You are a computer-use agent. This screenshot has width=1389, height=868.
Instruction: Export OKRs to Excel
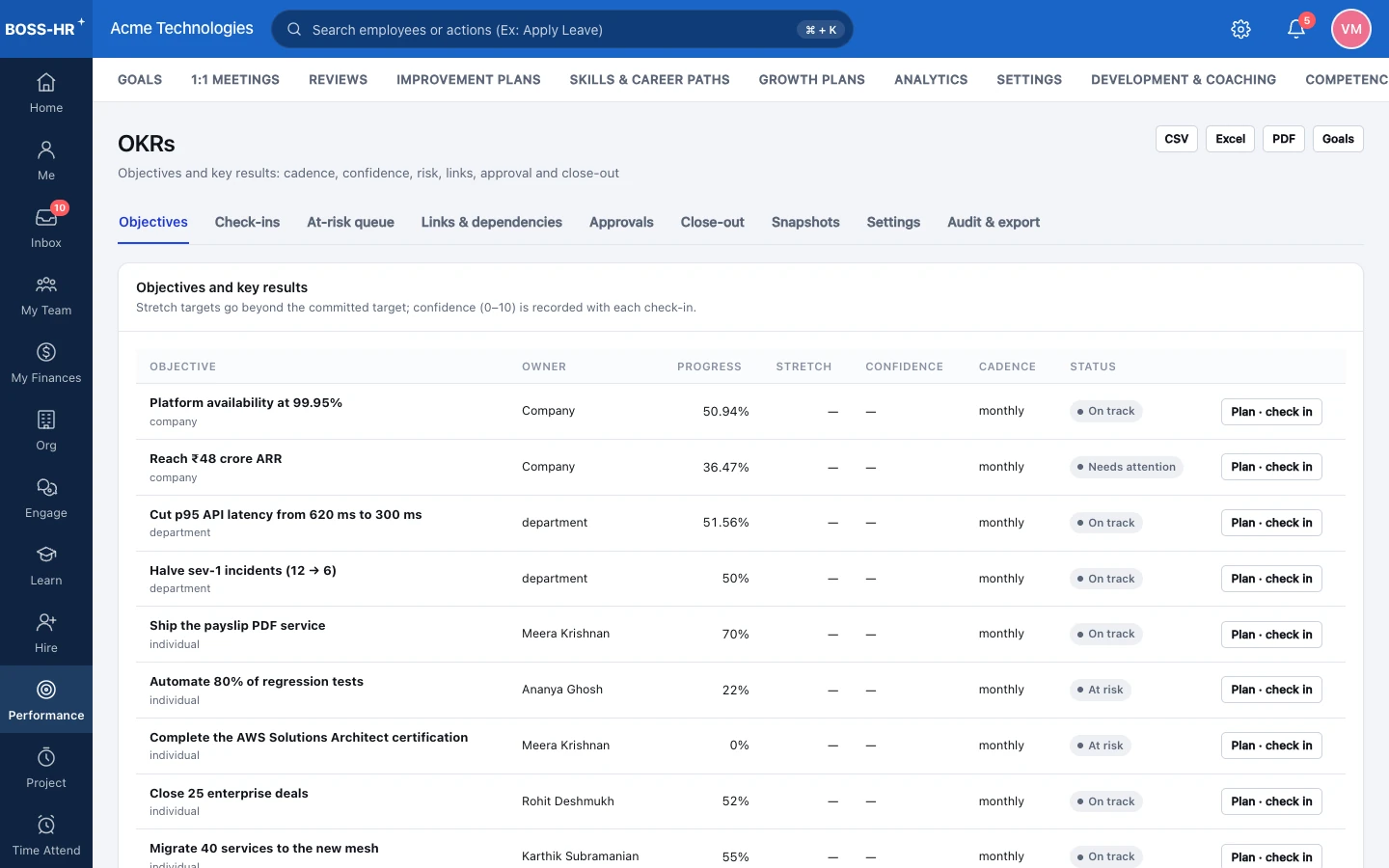click(1231, 139)
